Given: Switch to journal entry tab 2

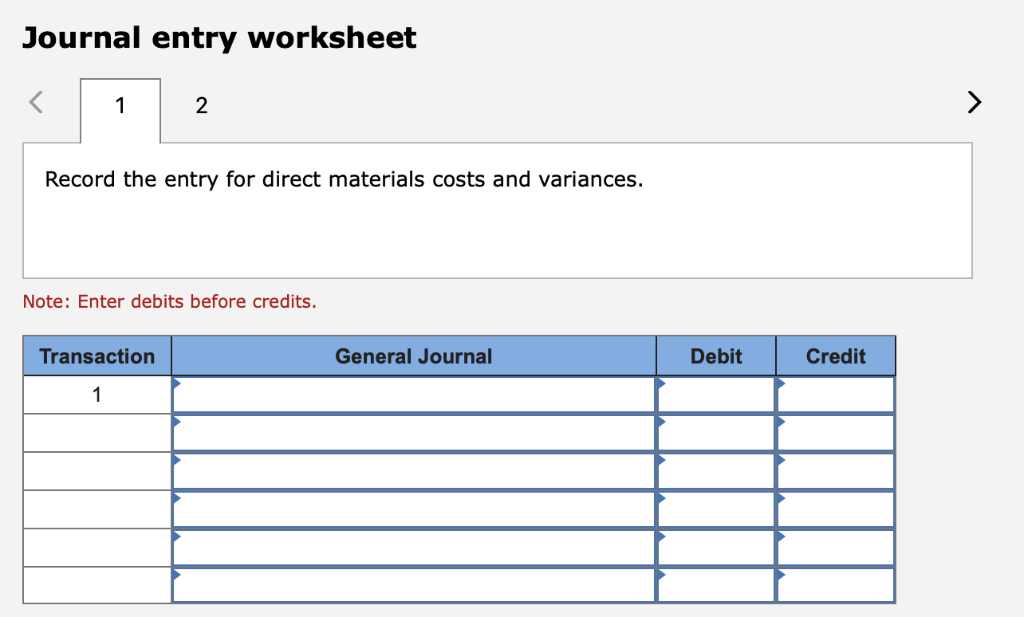Looking at the screenshot, I should pos(201,105).
